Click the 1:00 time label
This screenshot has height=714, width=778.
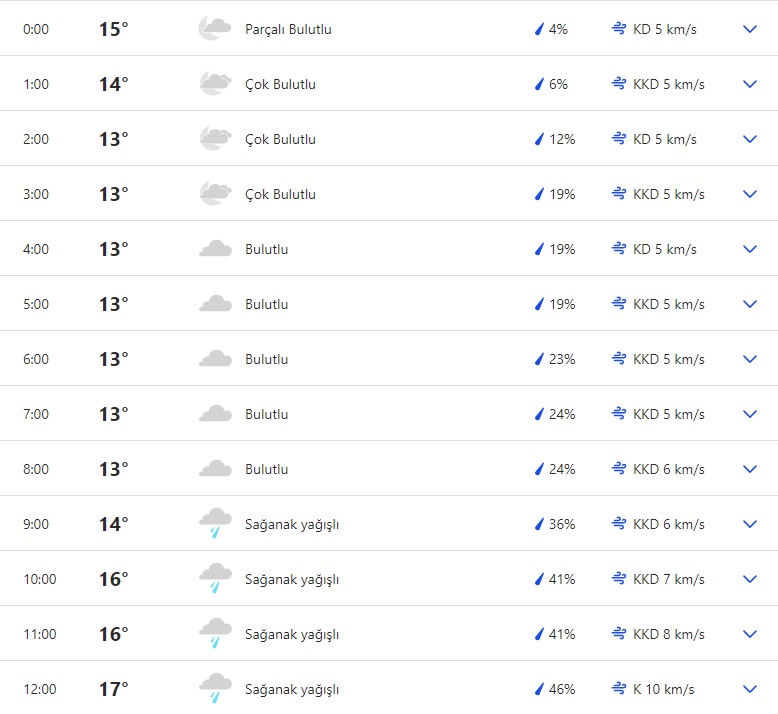36,84
